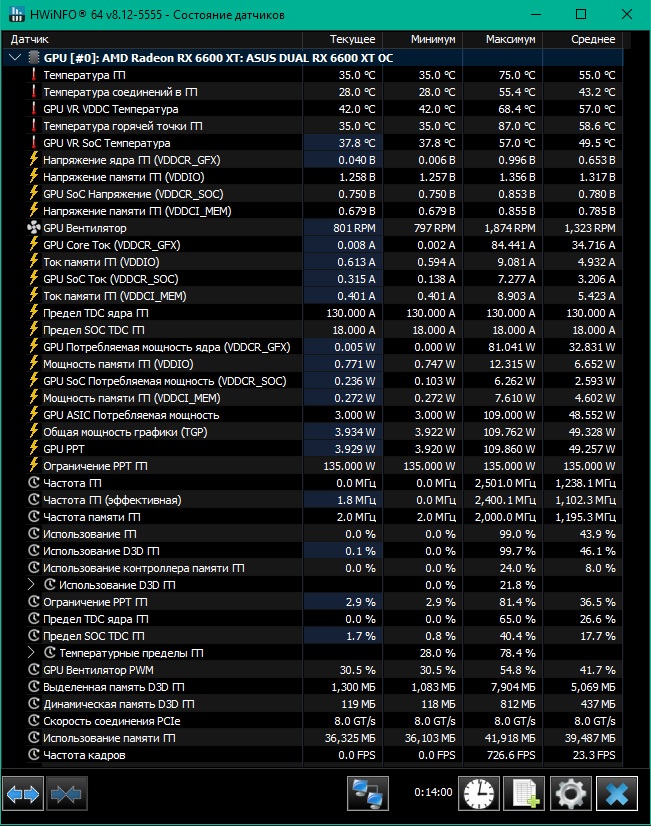Click the Среднее column header
This screenshot has height=826, width=651.
583,39
